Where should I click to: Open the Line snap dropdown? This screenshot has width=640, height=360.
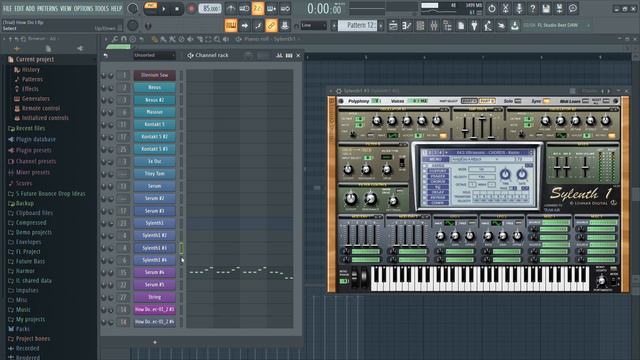[313, 26]
